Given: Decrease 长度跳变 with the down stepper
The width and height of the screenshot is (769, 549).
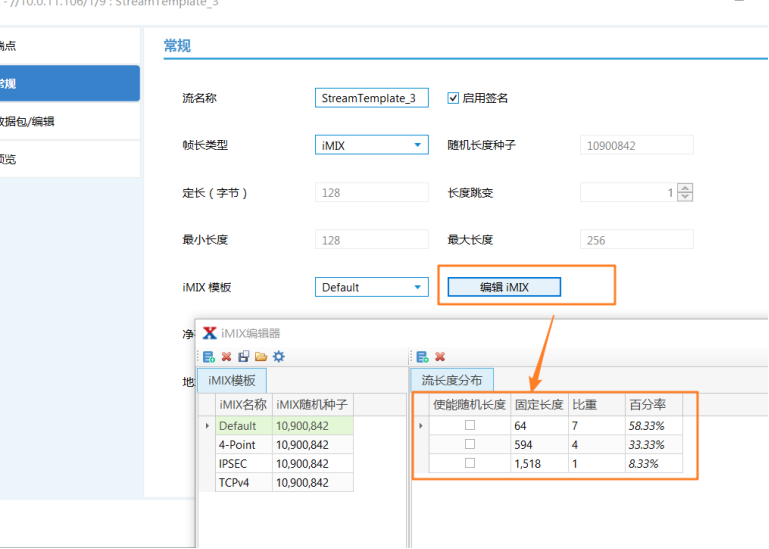Looking at the screenshot, I should tap(685, 197).
